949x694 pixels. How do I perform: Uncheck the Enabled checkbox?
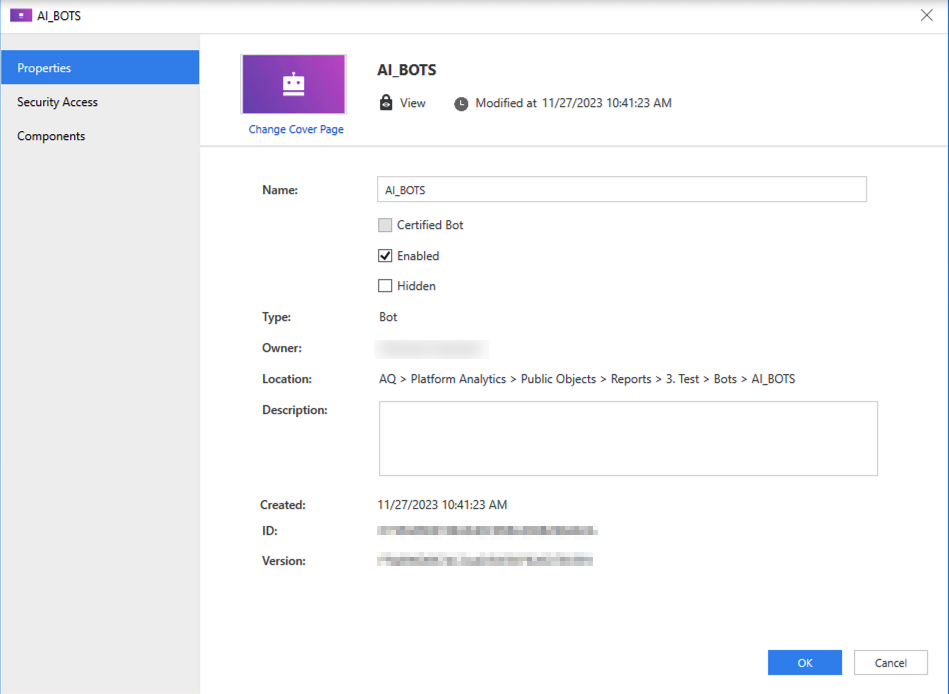pyautogui.click(x=385, y=256)
